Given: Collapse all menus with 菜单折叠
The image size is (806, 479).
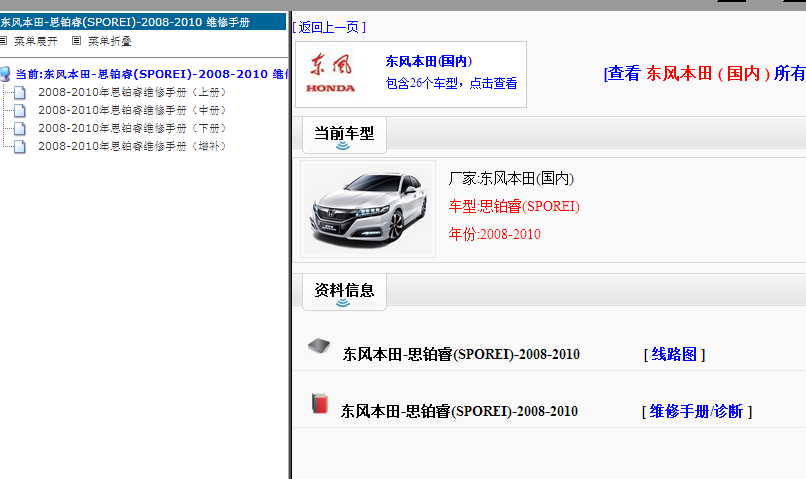Looking at the screenshot, I should [109, 42].
